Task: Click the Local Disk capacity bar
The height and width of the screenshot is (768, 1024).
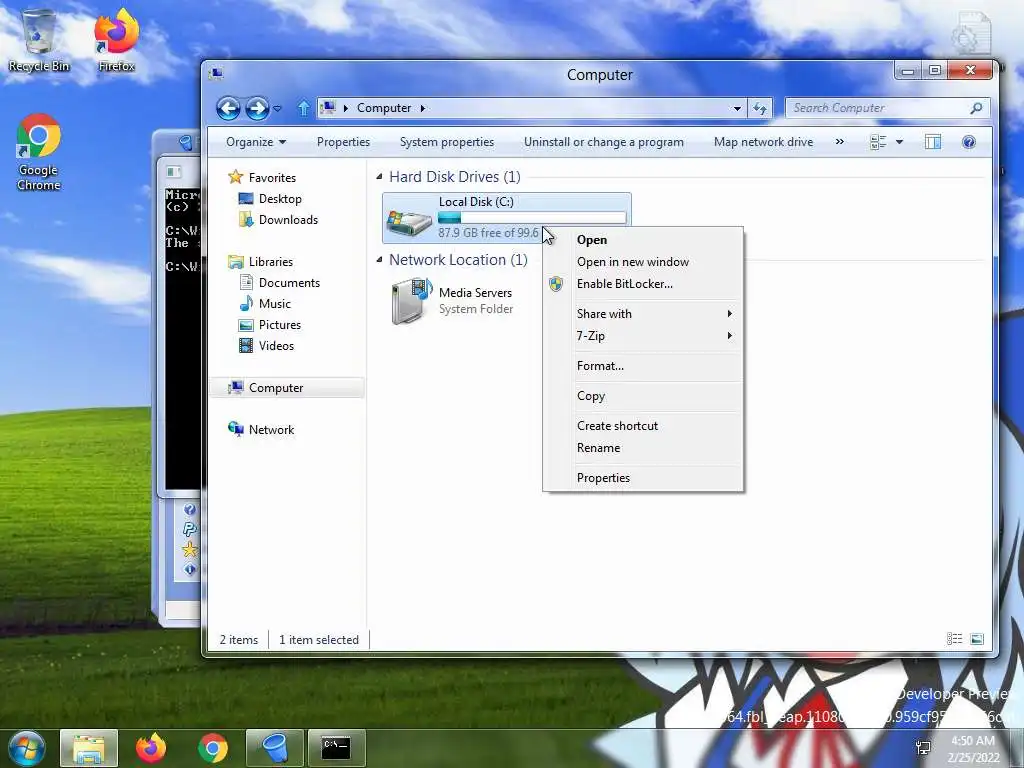Action: tap(532, 217)
